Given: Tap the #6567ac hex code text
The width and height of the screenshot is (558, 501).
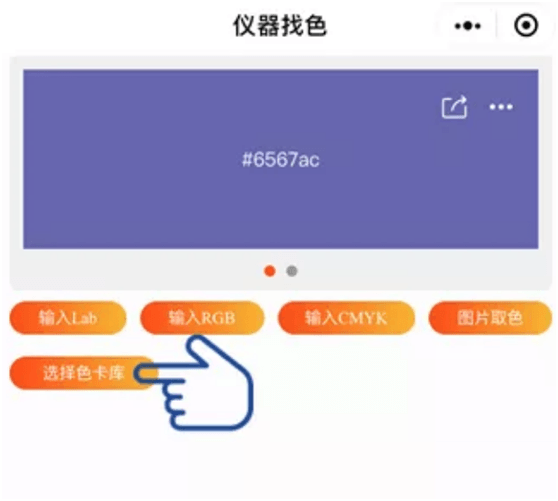Looking at the screenshot, I should click(x=280, y=159).
